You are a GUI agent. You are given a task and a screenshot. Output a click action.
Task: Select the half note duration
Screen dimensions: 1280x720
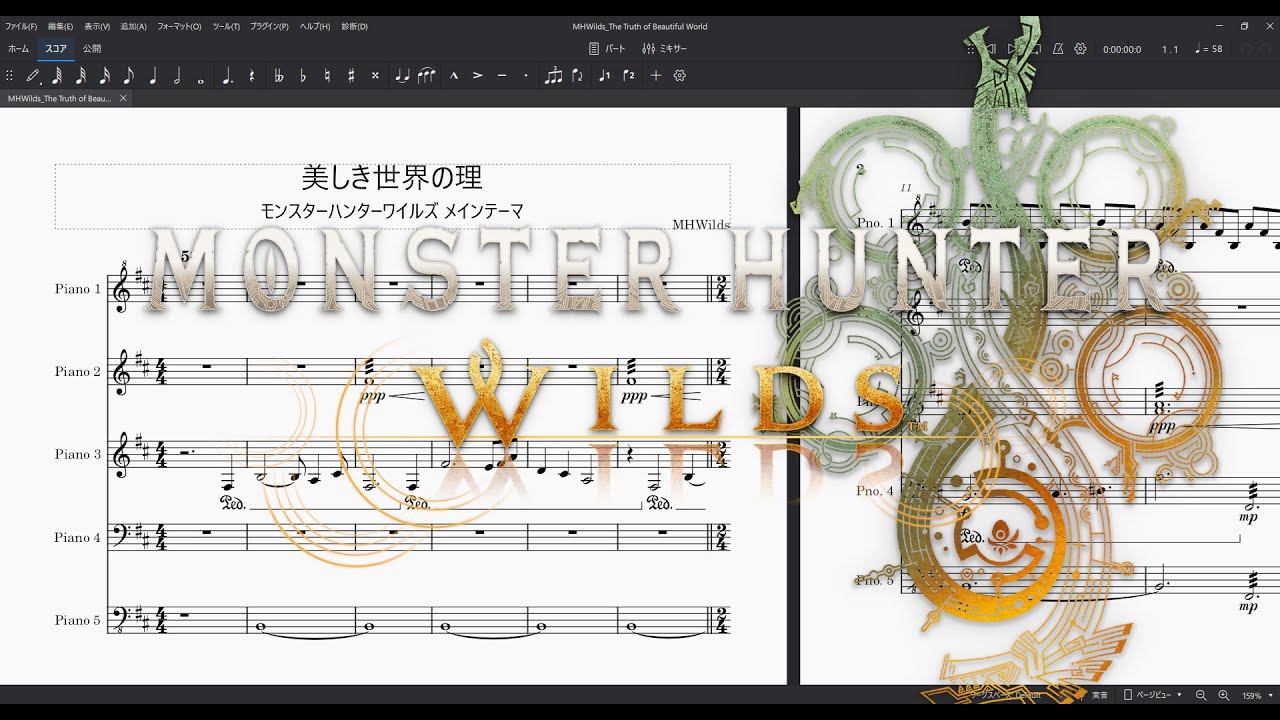(177, 75)
